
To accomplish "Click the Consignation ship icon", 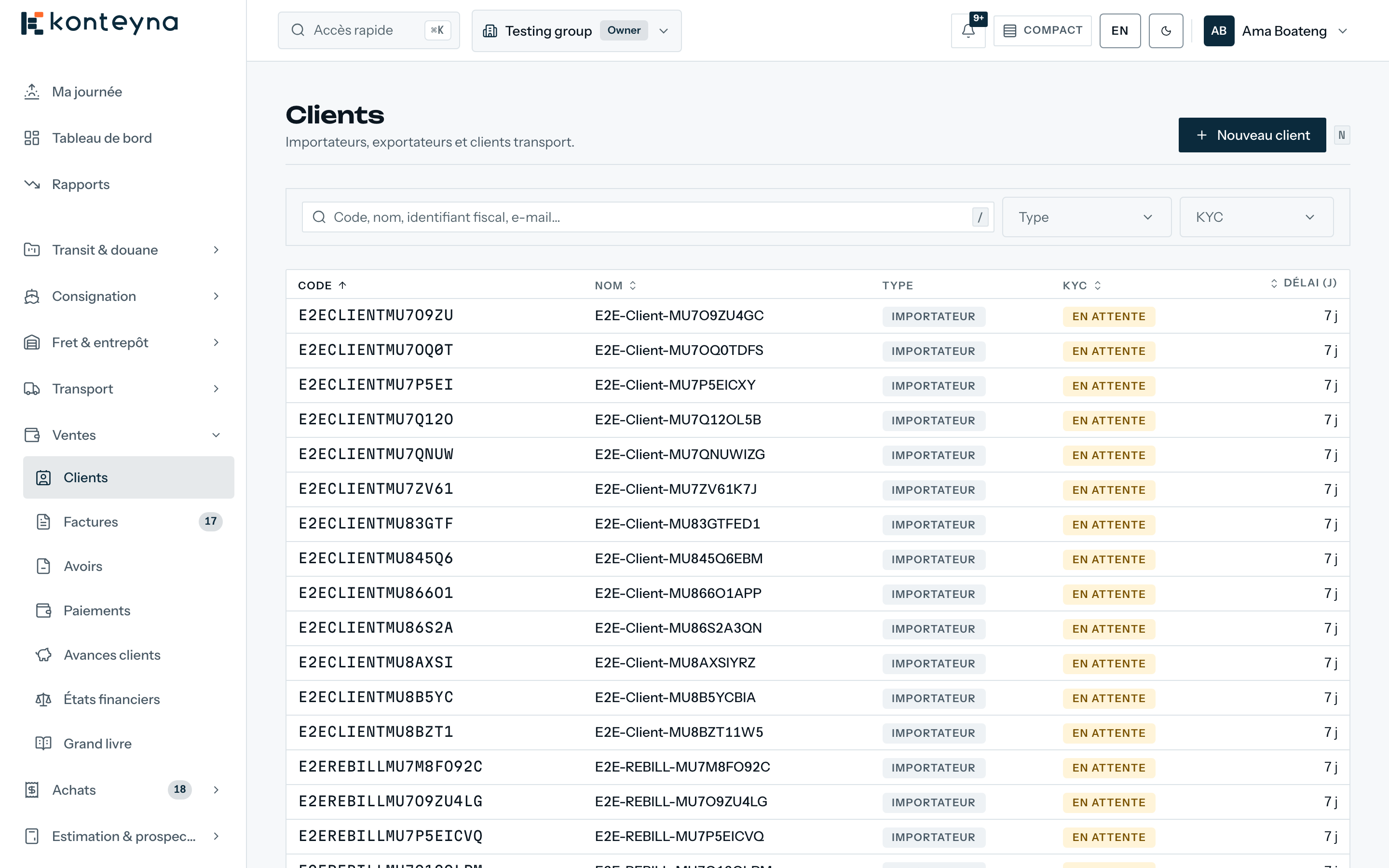I will [32, 296].
